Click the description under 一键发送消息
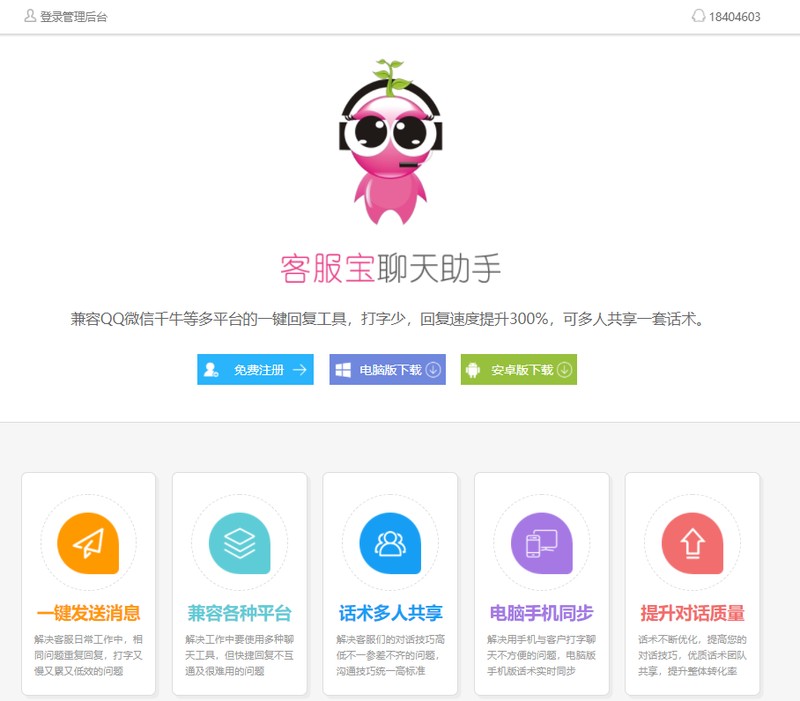Screen dimensions: 800x701 88,655
